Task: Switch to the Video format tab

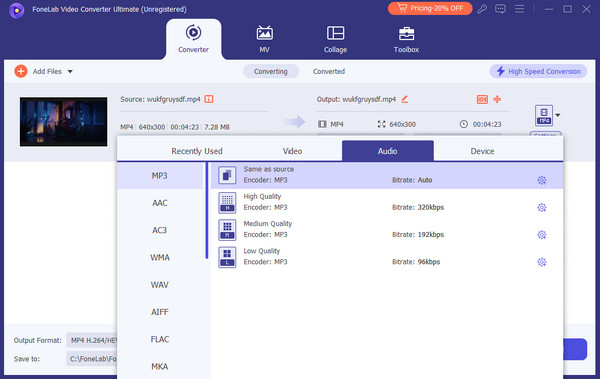Action: [x=292, y=151]
